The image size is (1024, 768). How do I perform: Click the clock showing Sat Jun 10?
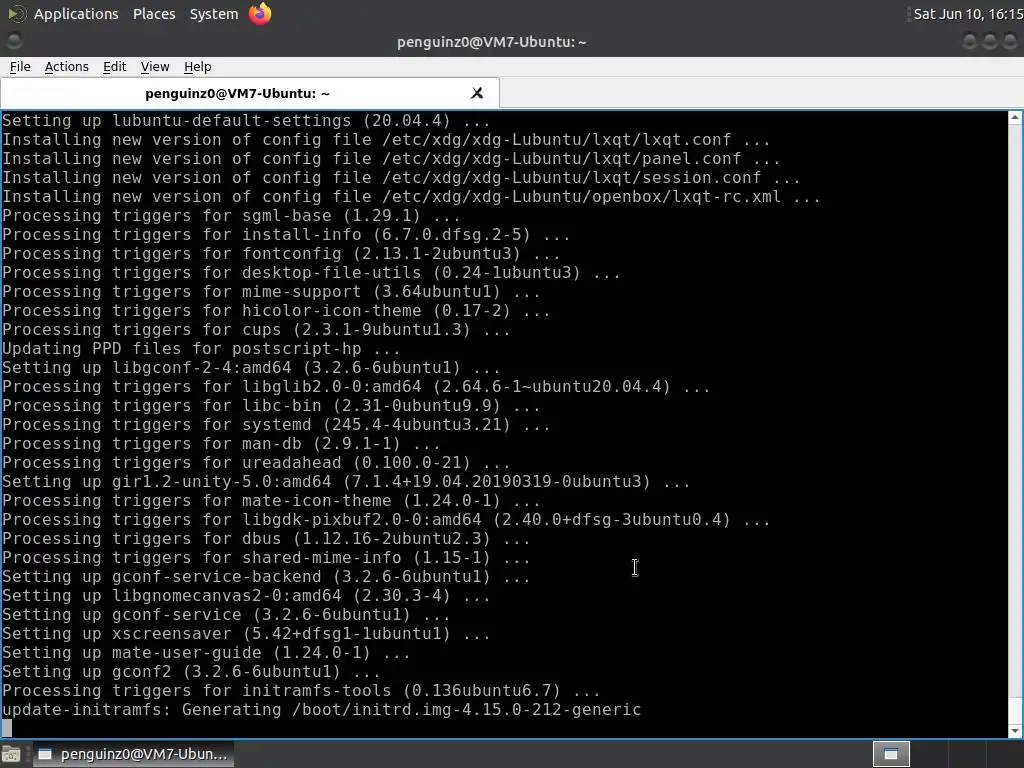tap(967, 14)
